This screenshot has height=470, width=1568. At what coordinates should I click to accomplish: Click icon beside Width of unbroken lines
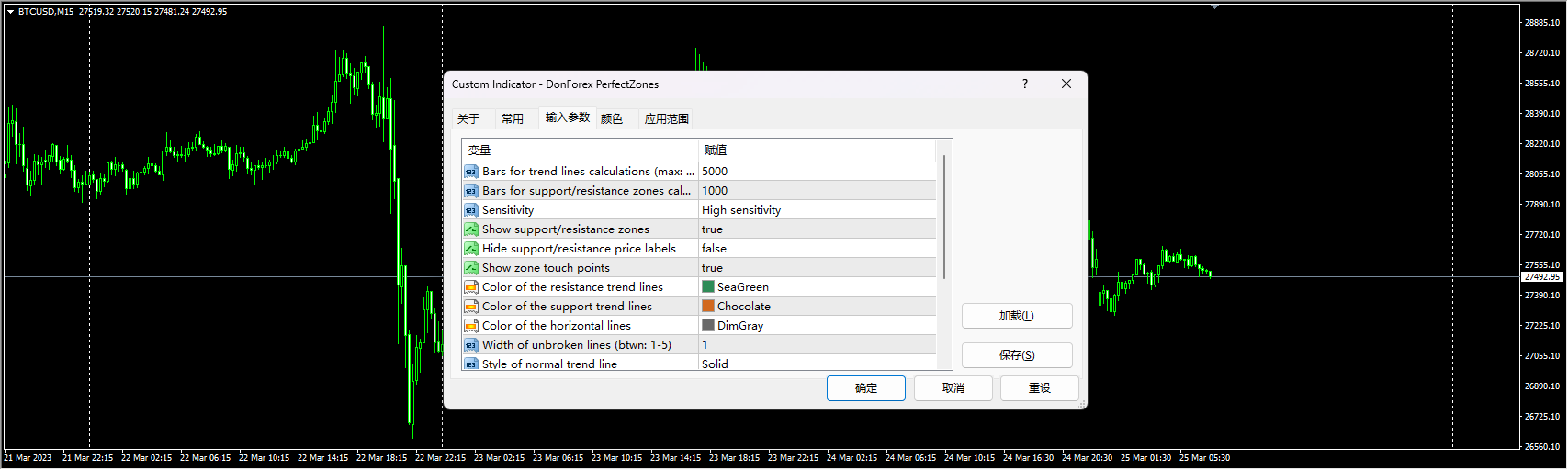(471, 345)
